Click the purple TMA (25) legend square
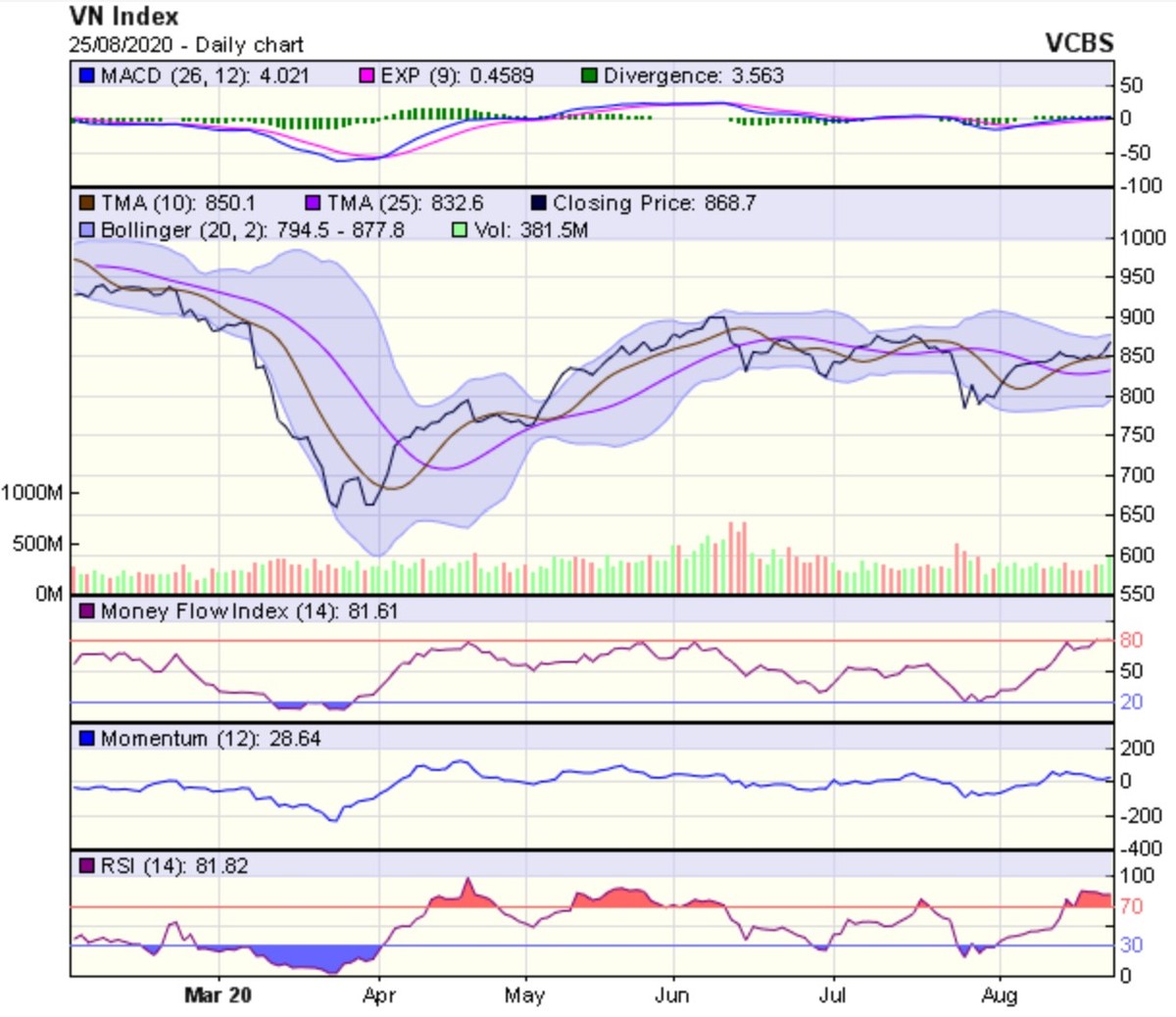 point(313,203)
